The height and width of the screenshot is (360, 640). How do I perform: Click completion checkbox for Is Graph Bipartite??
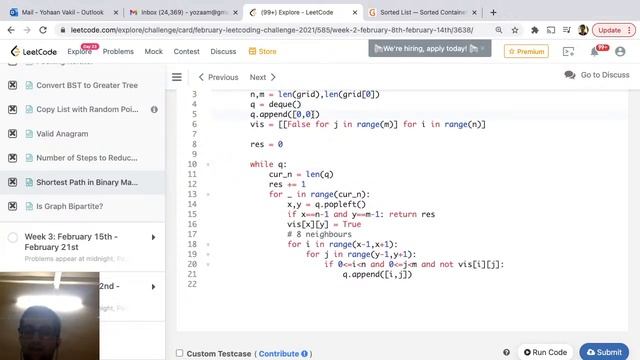pyautogui.click(x=13, y=206)
